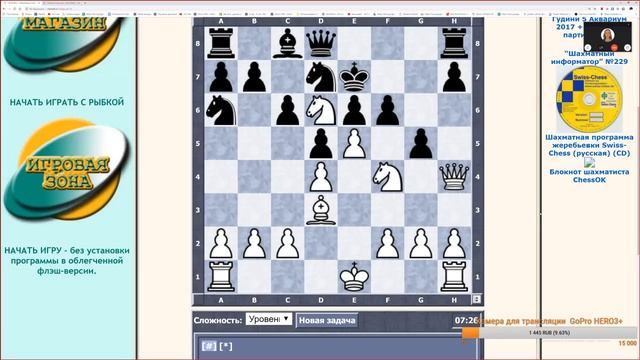Select the black pawn on g5

[421, 144]
